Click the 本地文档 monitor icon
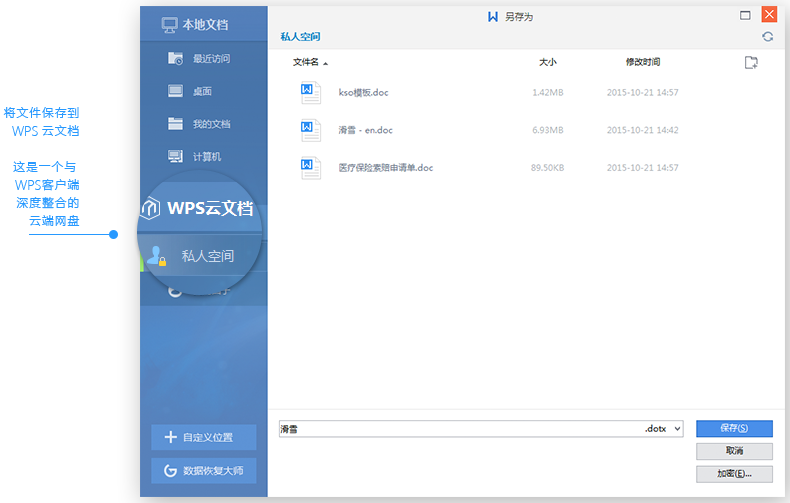The image size is (790, 503). click(169, 25)
